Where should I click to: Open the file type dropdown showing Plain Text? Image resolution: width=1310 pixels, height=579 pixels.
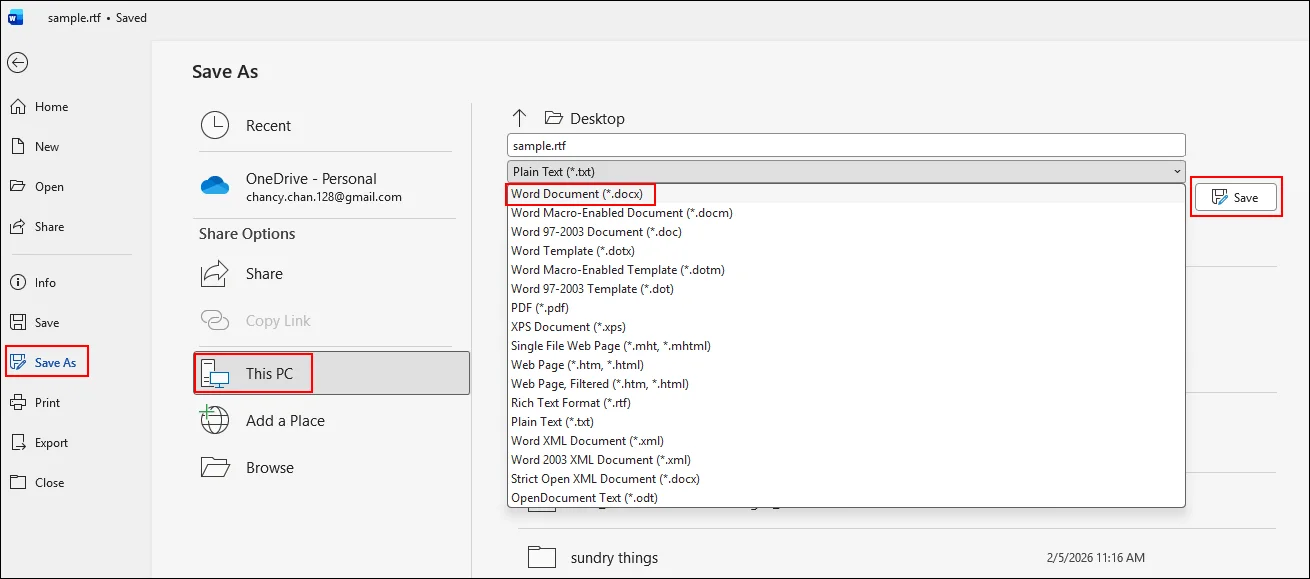pyautogui.click(x=846, y=171)
